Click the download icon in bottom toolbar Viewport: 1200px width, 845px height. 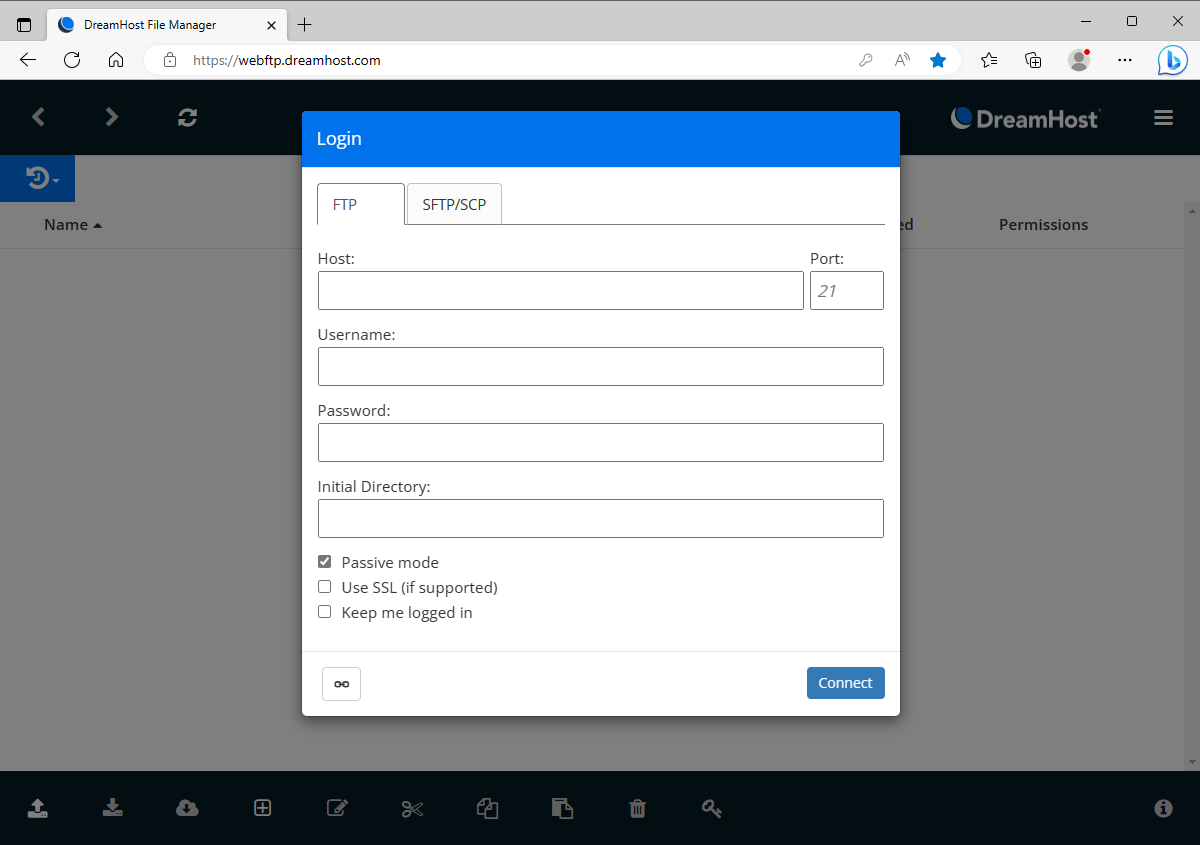tap(113, 808)
